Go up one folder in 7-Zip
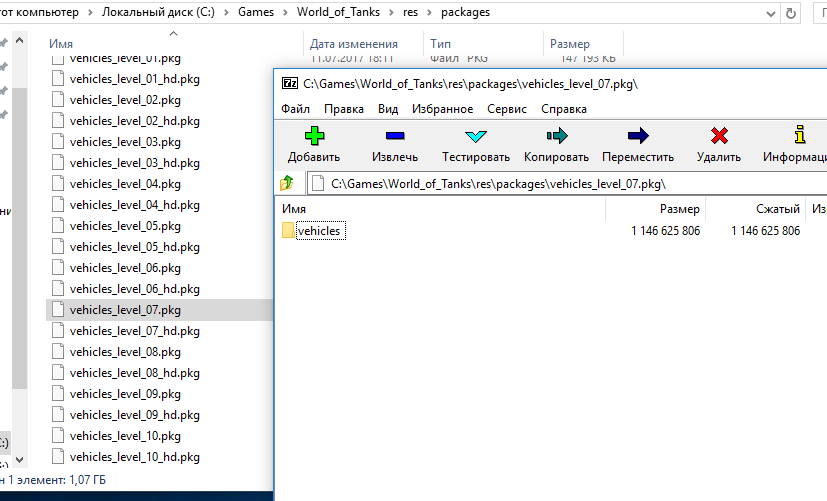Viewport: 827px width, 501px height. point(288,183)
